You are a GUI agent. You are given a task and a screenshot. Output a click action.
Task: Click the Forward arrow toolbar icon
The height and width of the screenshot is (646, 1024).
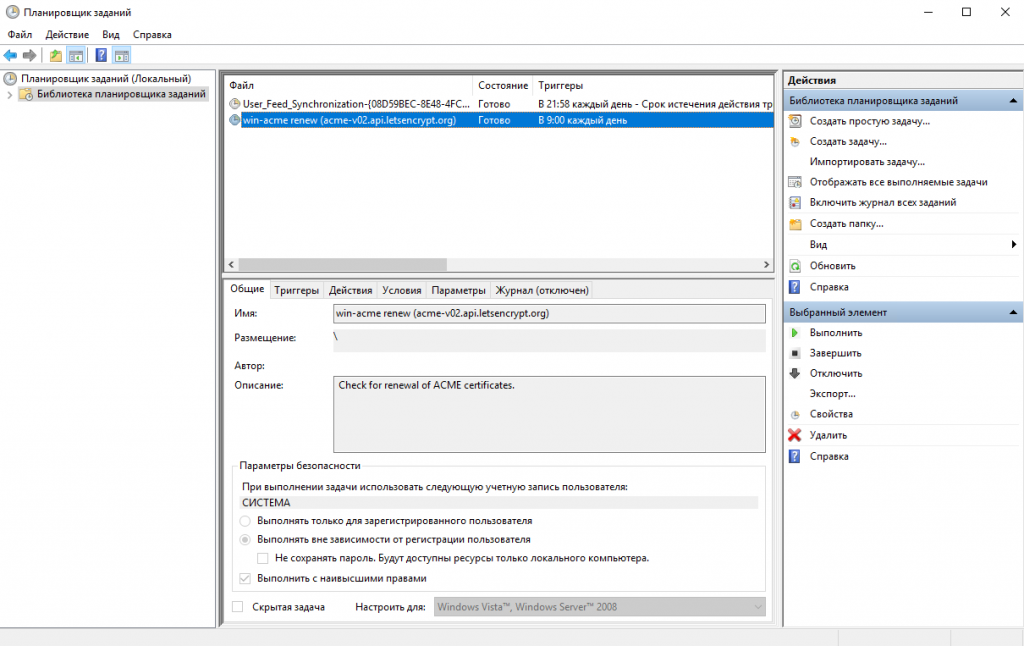29,56
